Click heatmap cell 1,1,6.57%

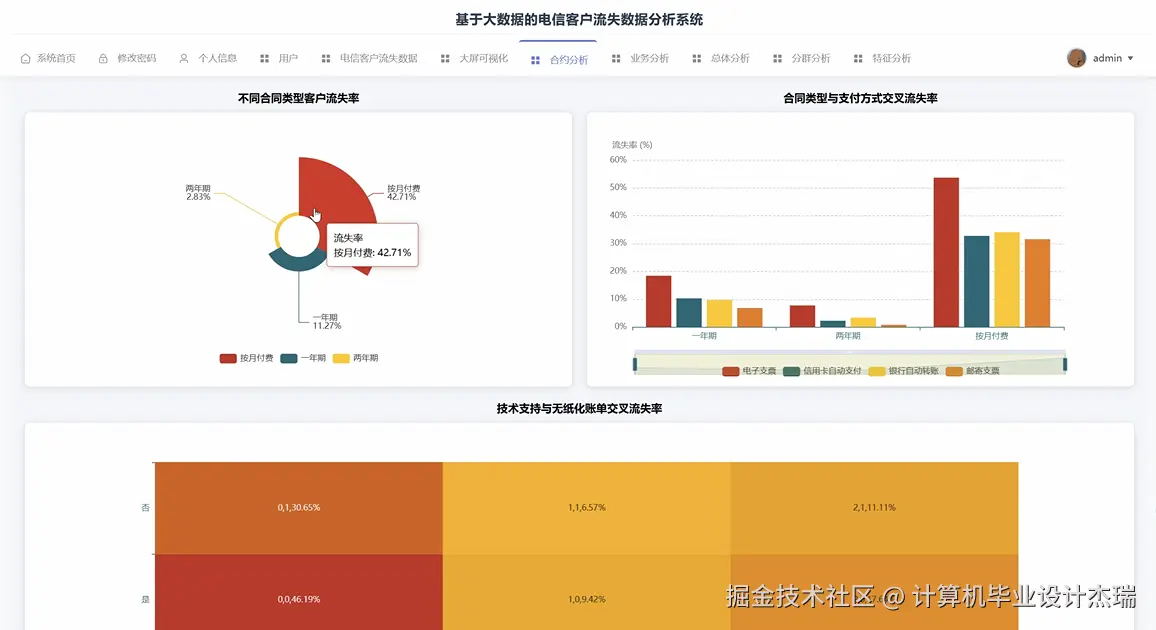tap(587, 508)
